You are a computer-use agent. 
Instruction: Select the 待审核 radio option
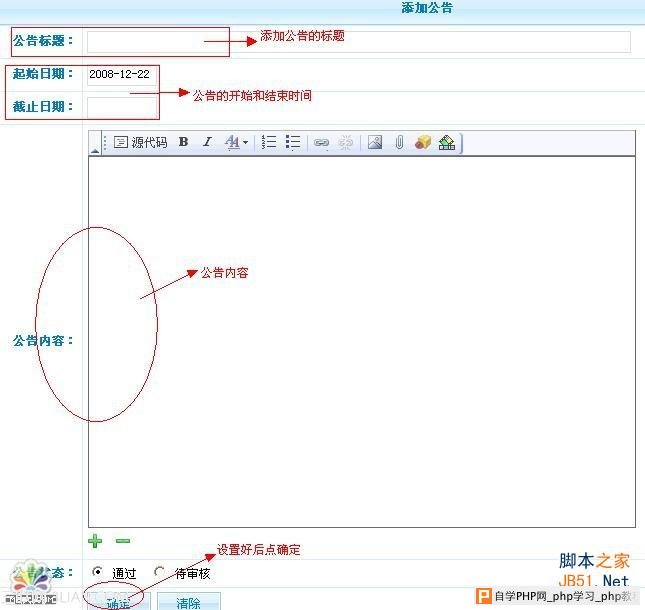(160, 571)
